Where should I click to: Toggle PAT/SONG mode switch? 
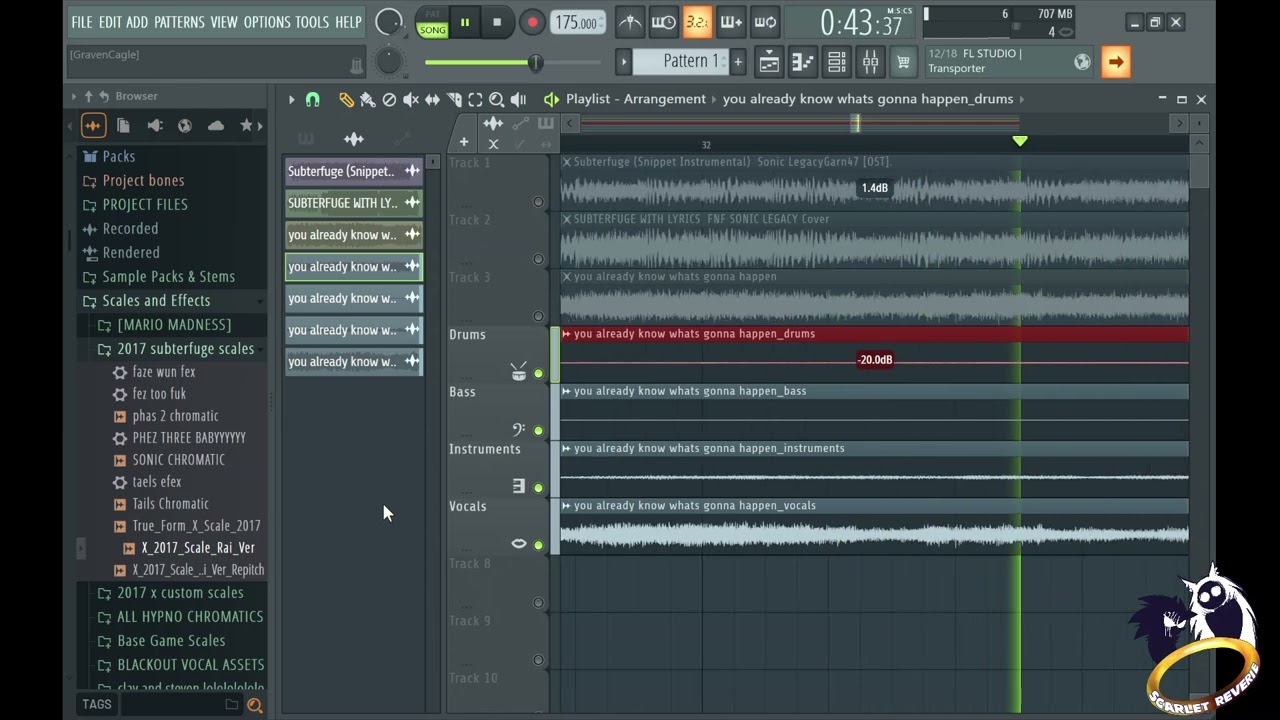[432, 23]
